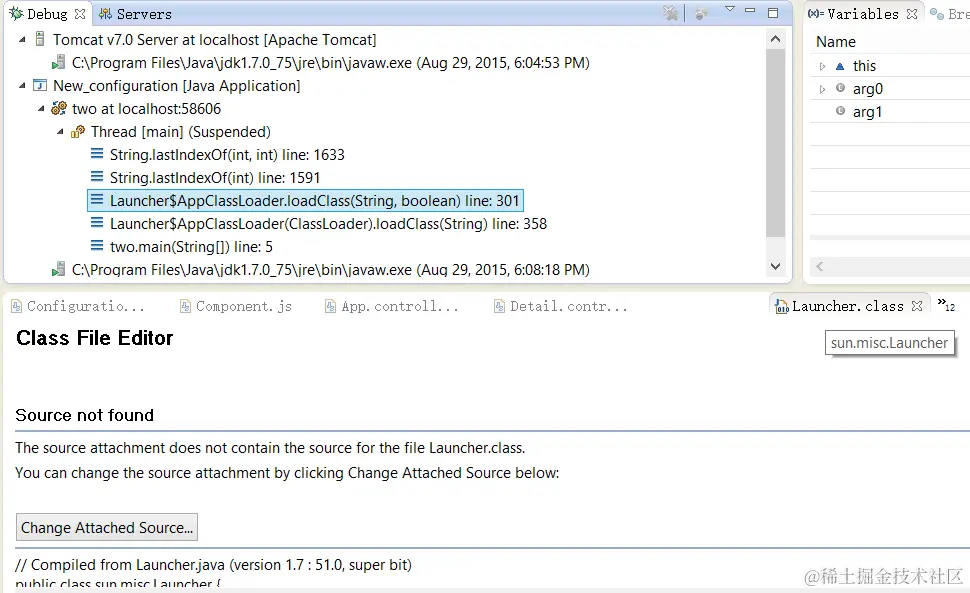This screenshot has height=593, width=970.
Task: Click process icon of 6:08:18 PM javaw.exe
Action: pos(58,270)
